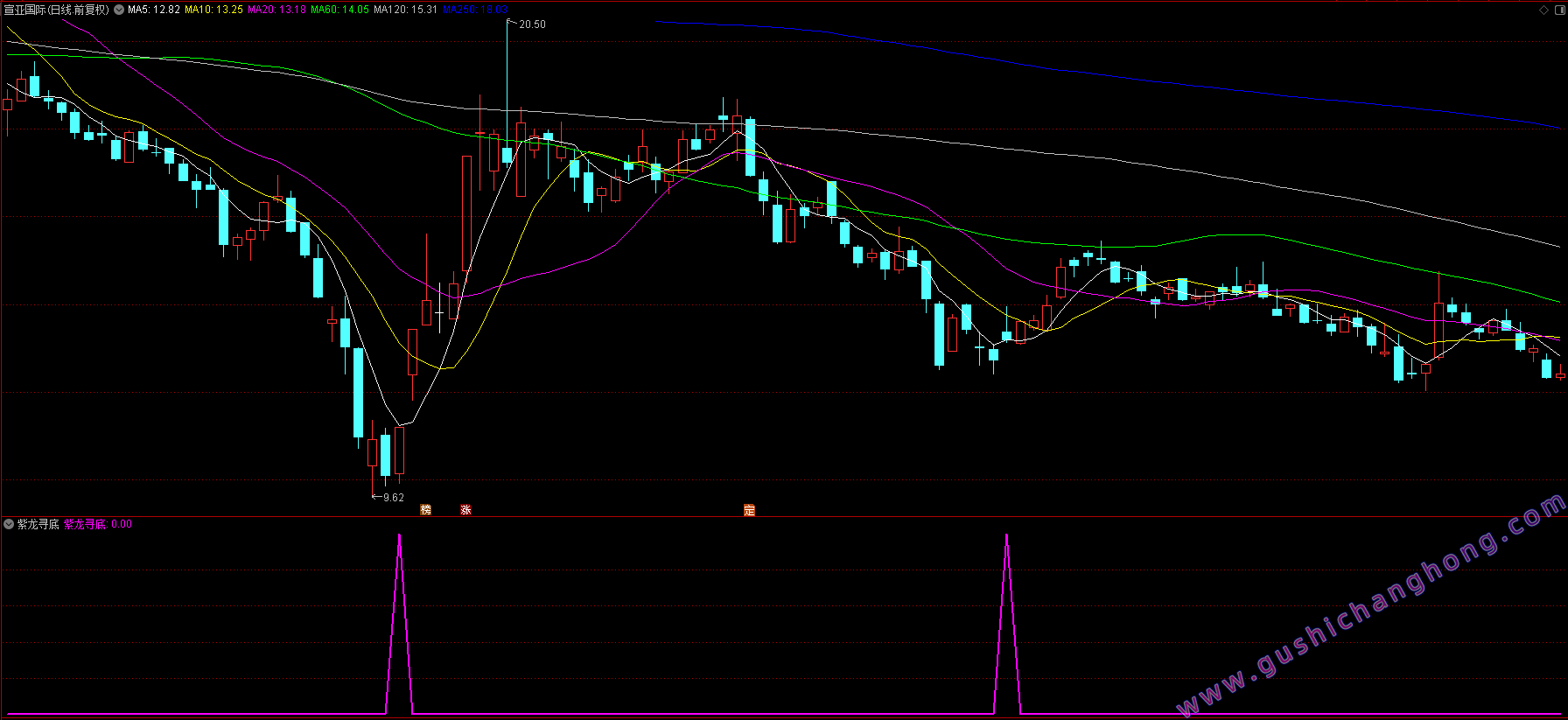1568x720 pixels.
Task: Open the main chart indicator dropdown arrow
Action: tap(119, 10)
